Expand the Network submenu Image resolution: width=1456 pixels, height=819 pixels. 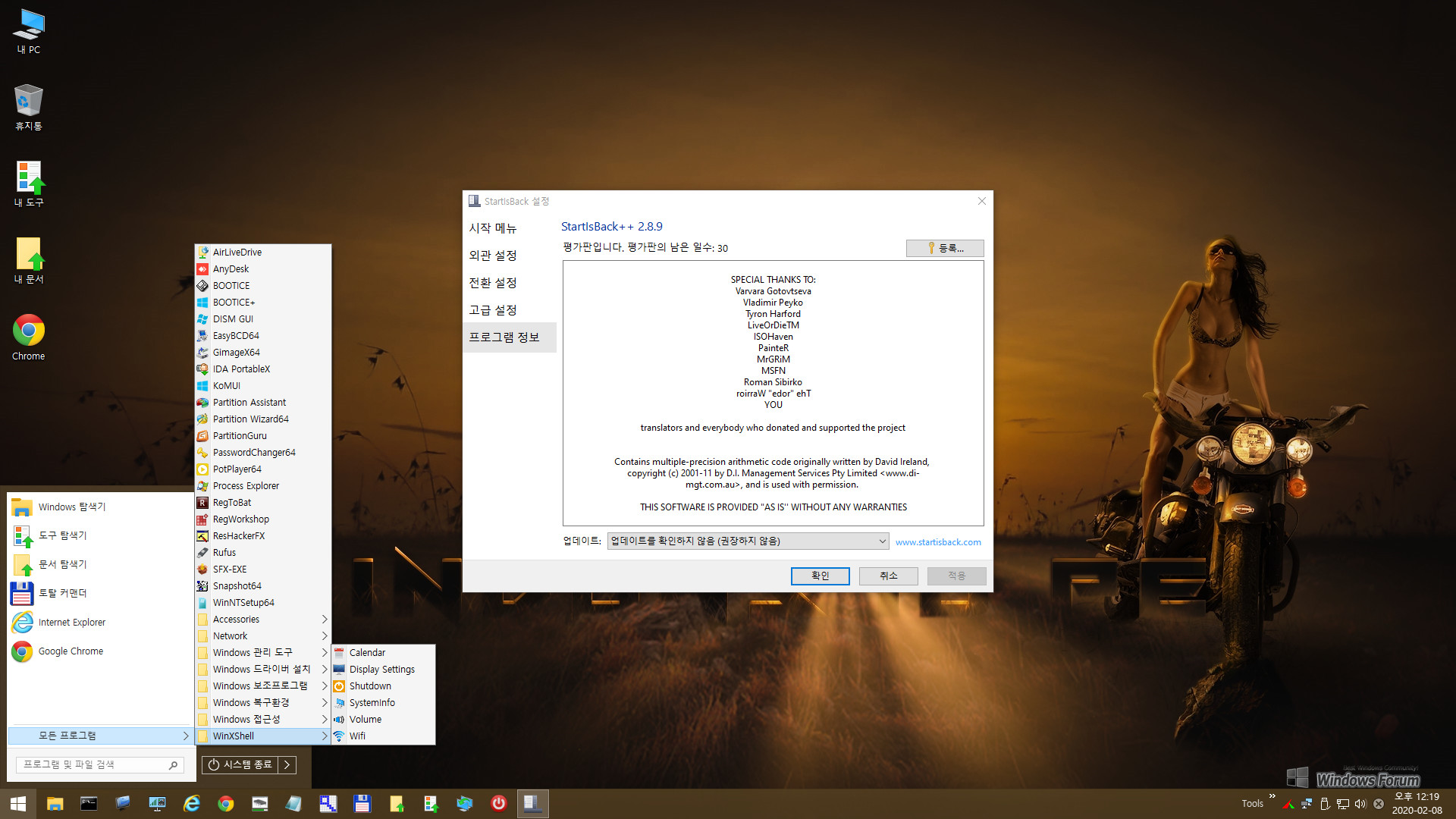(260, 635)
